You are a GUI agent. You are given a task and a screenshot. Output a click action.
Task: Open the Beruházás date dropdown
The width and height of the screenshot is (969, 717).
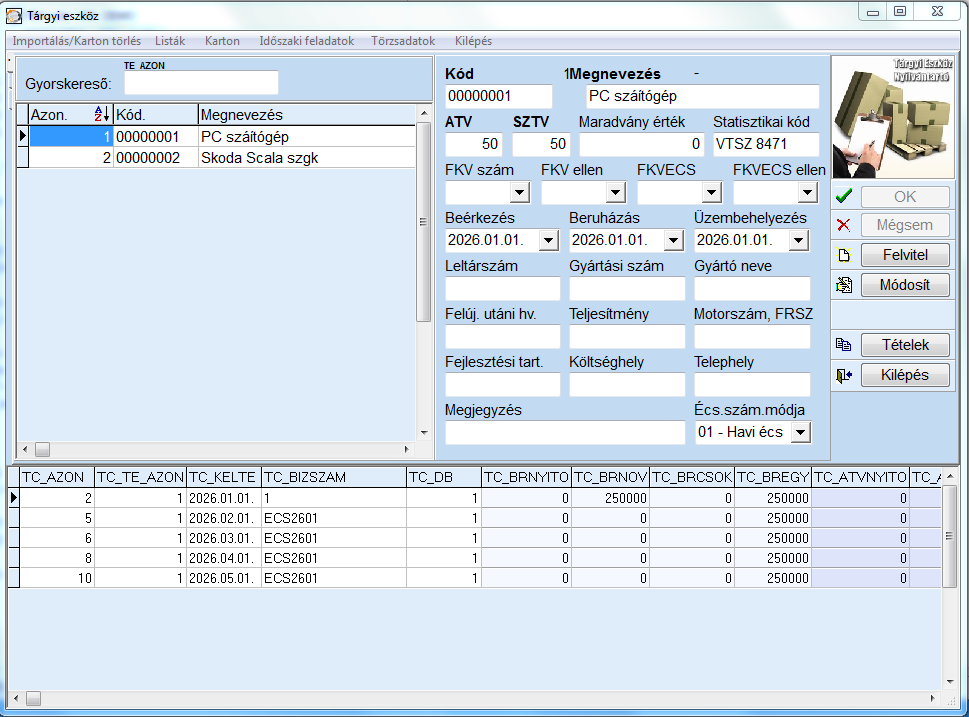coord(674,240)
